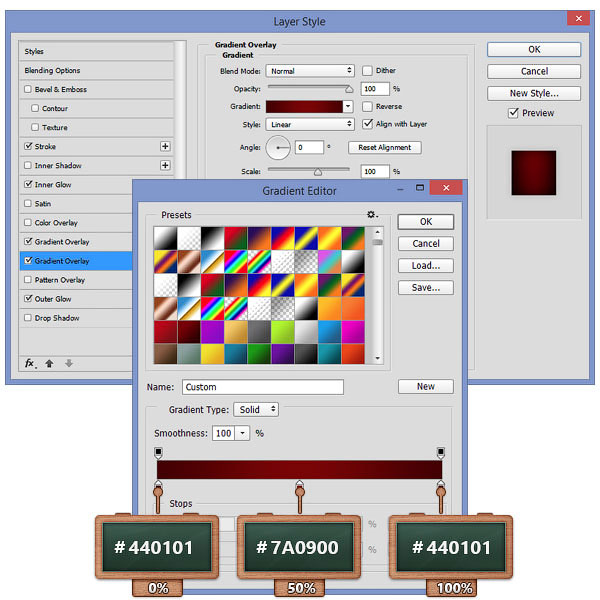
Task: Select the right opacity stop above the gradient bar
Action: pyautogui.click(x=441, y=453)
